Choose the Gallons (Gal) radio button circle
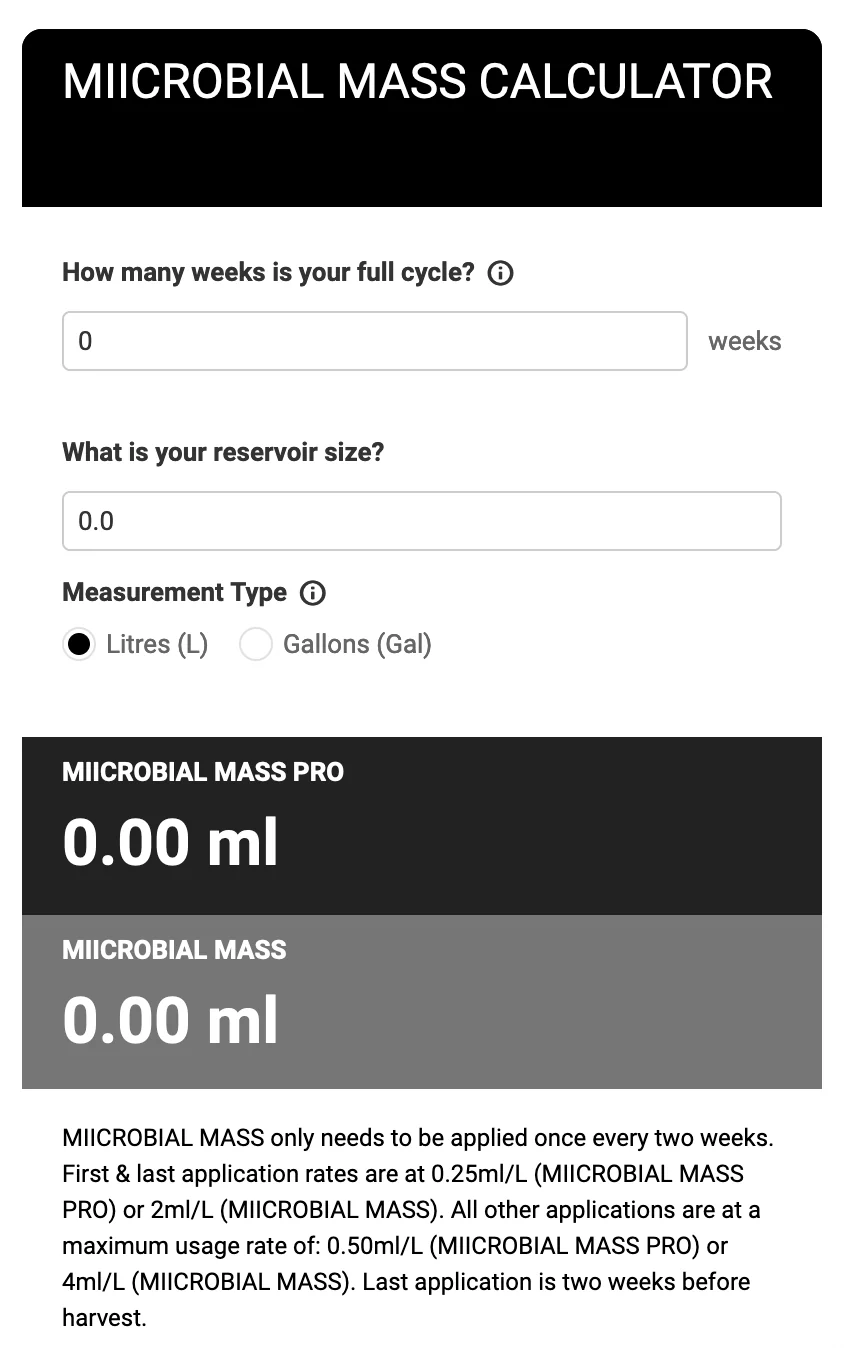844x1348 pixels. 256,644
